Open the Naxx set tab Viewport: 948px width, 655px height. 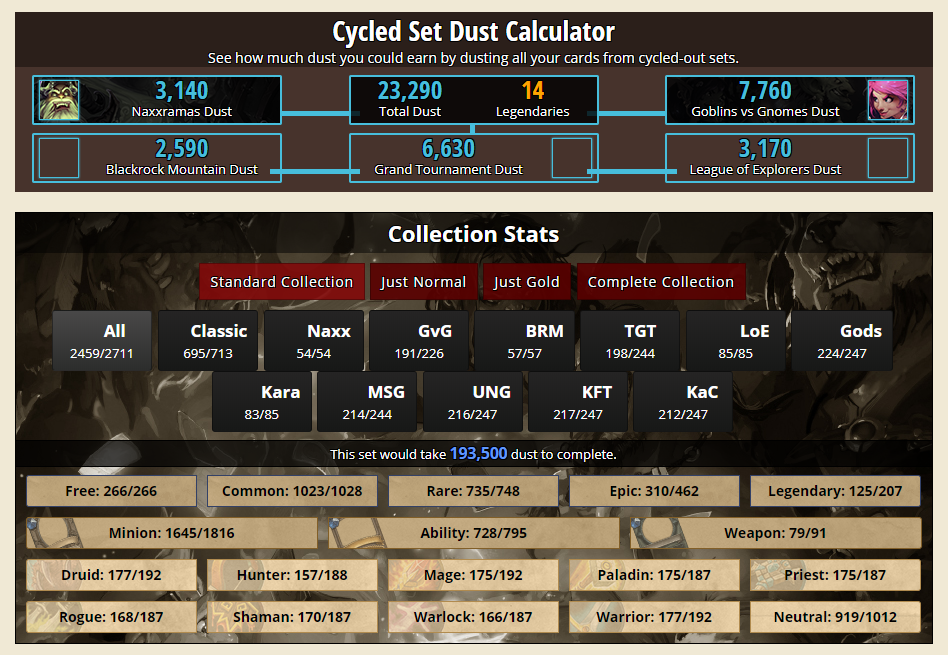(314, 341)
